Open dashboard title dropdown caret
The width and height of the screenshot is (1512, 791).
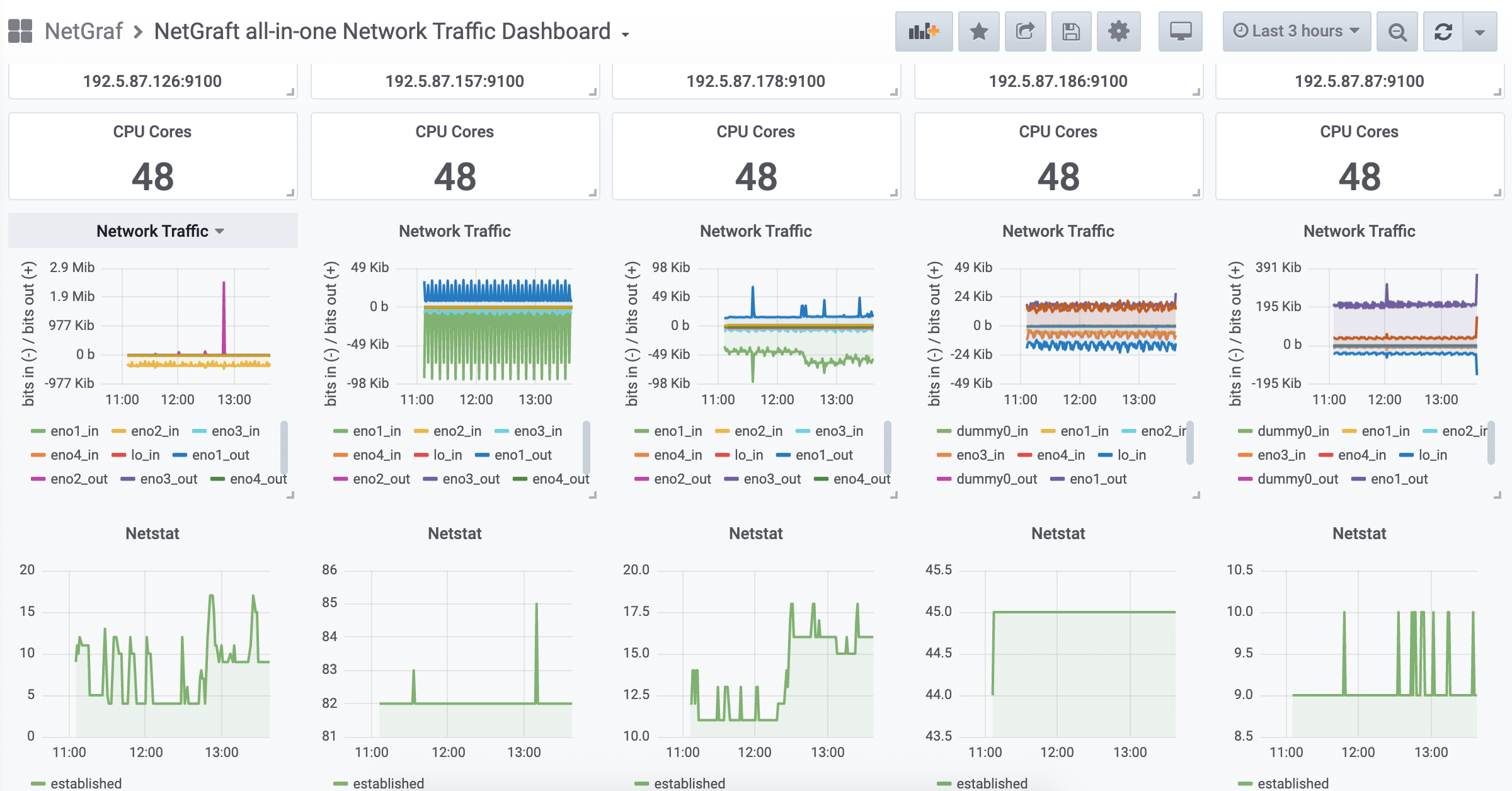625,35
